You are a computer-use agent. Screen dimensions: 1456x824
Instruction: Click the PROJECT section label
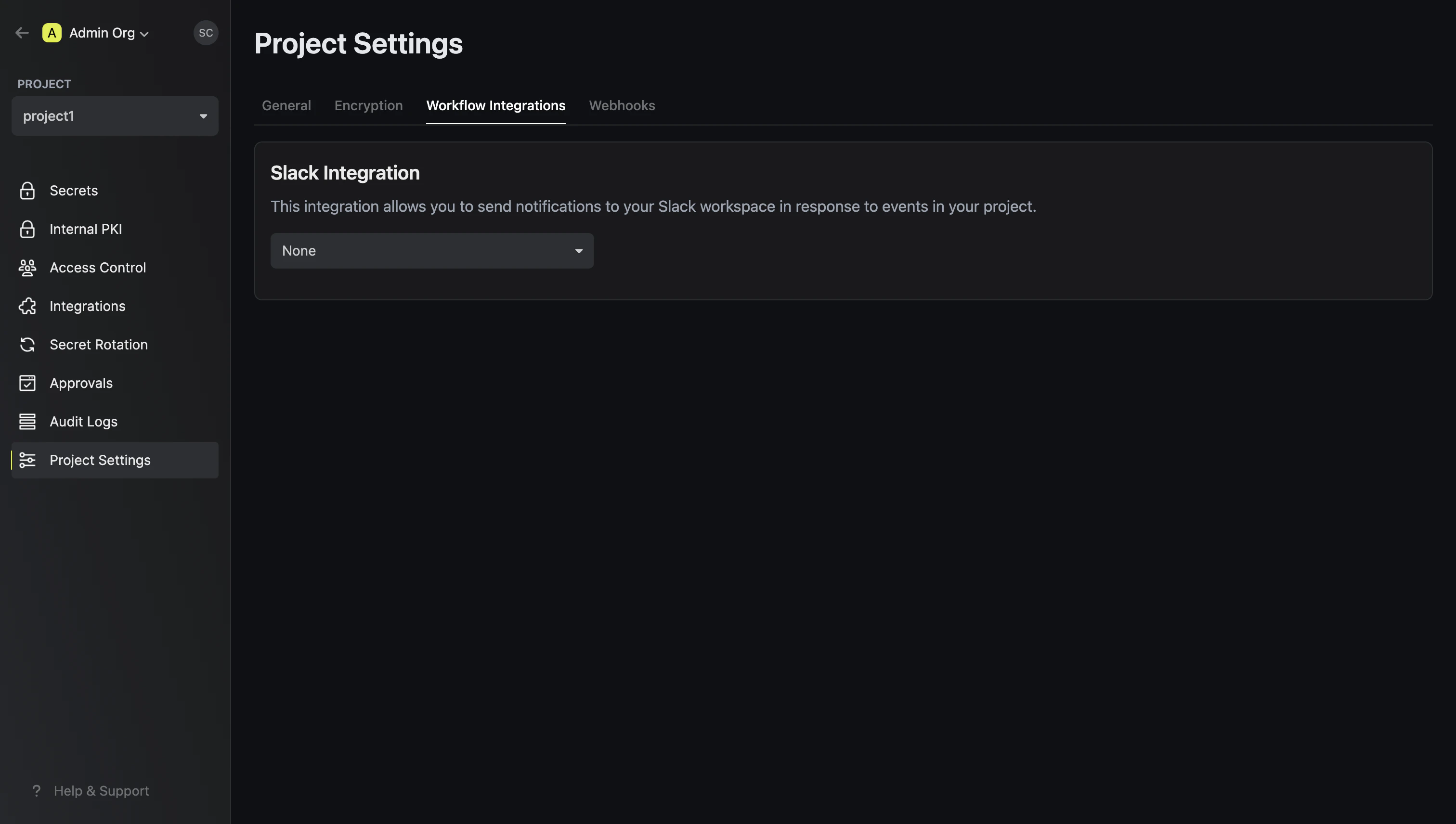coord(44,84)
